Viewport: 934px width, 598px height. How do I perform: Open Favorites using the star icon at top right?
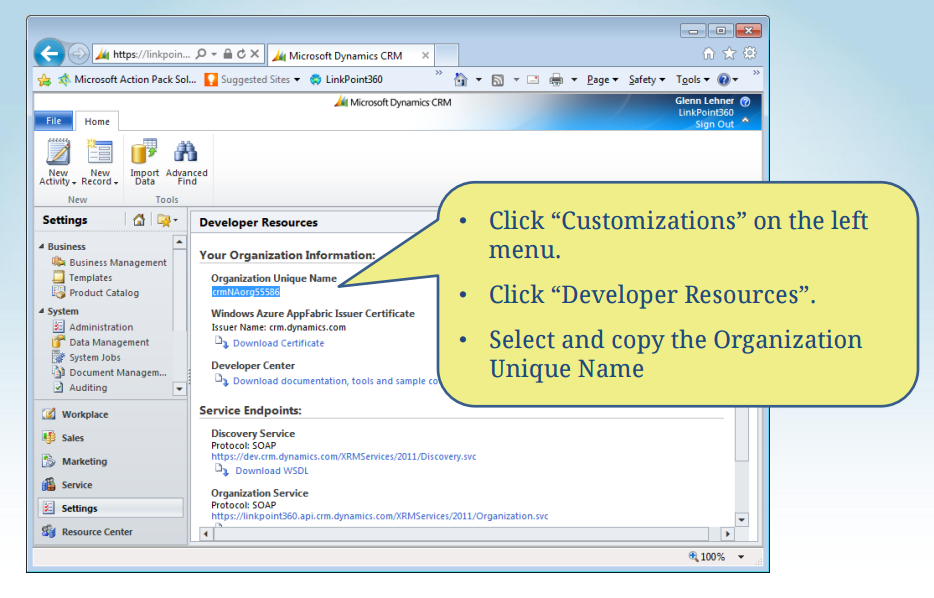(729, 54)
